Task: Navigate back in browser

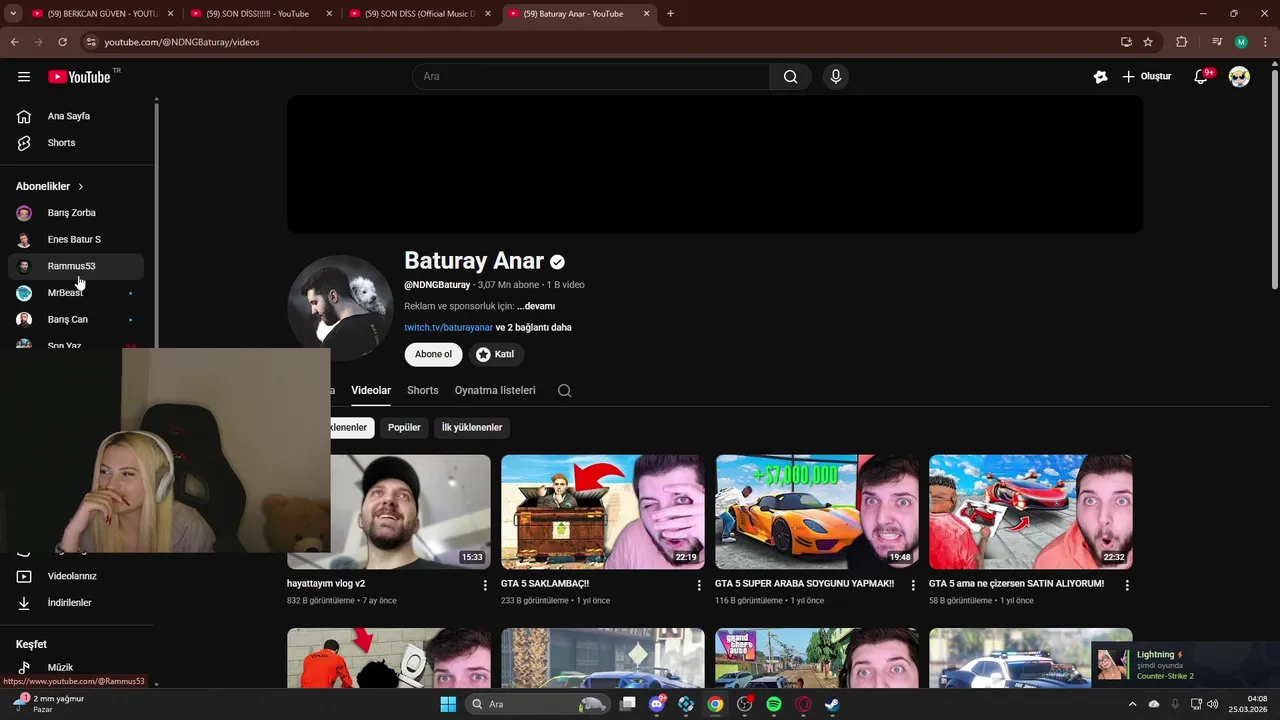Action: point(14,42)
